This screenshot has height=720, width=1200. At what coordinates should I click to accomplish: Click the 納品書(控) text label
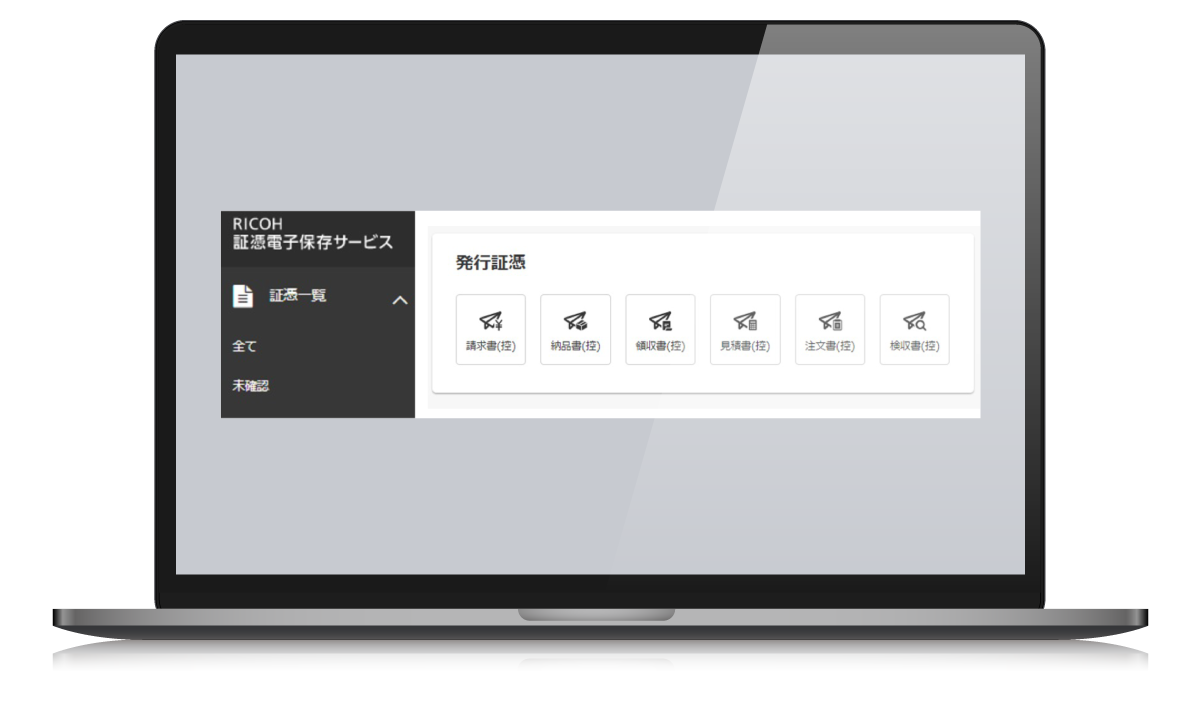tap(575, 346)
